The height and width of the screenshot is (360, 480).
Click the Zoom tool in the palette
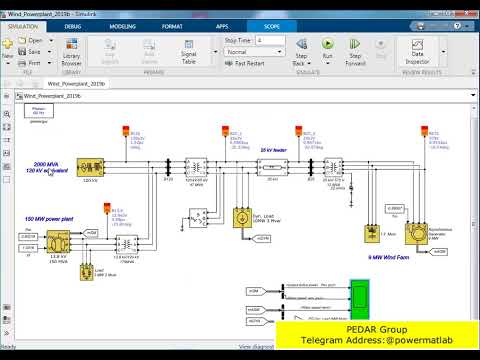coord(7,114)
